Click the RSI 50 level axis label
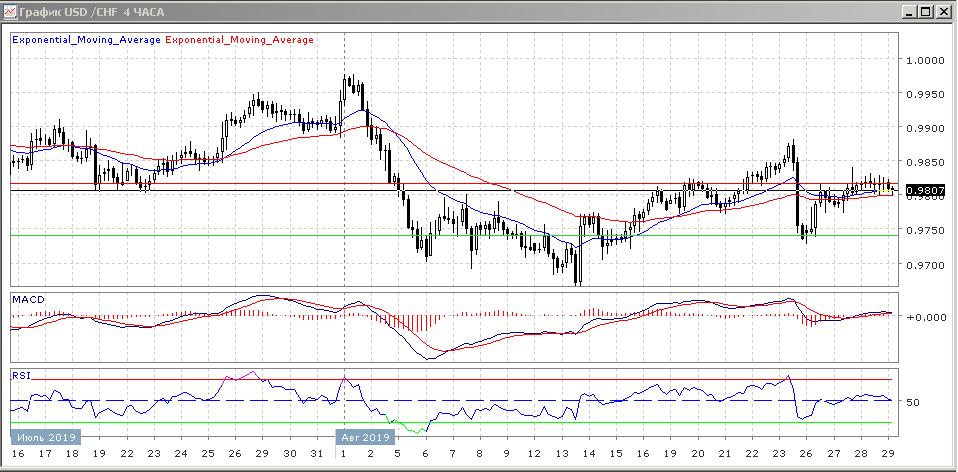The height and width of the screenshot is (472, 958). point(913,402)
